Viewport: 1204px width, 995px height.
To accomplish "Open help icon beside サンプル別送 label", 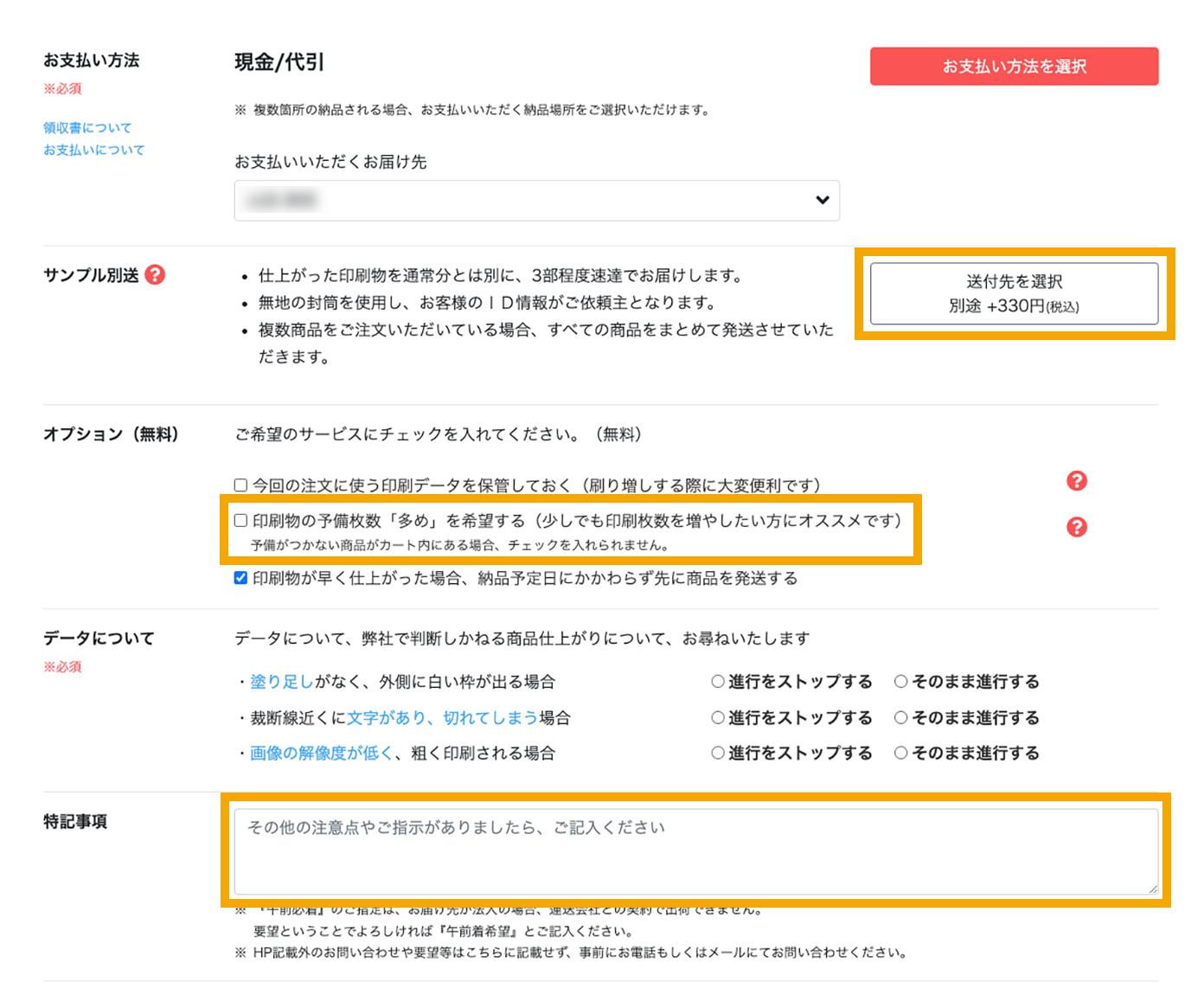I will (154, 275).
